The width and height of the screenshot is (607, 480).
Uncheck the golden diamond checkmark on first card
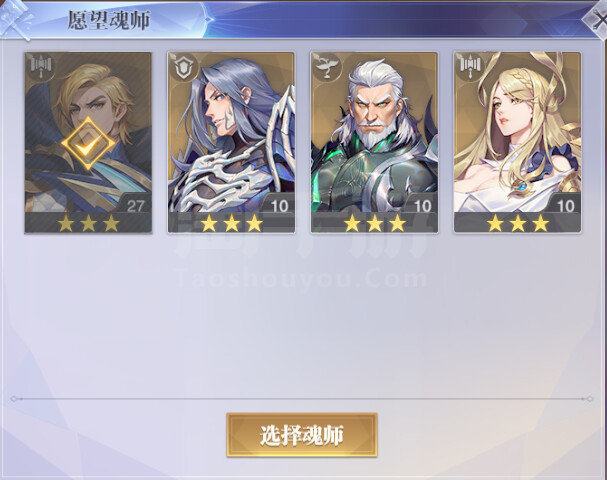[x=88, y=144]
